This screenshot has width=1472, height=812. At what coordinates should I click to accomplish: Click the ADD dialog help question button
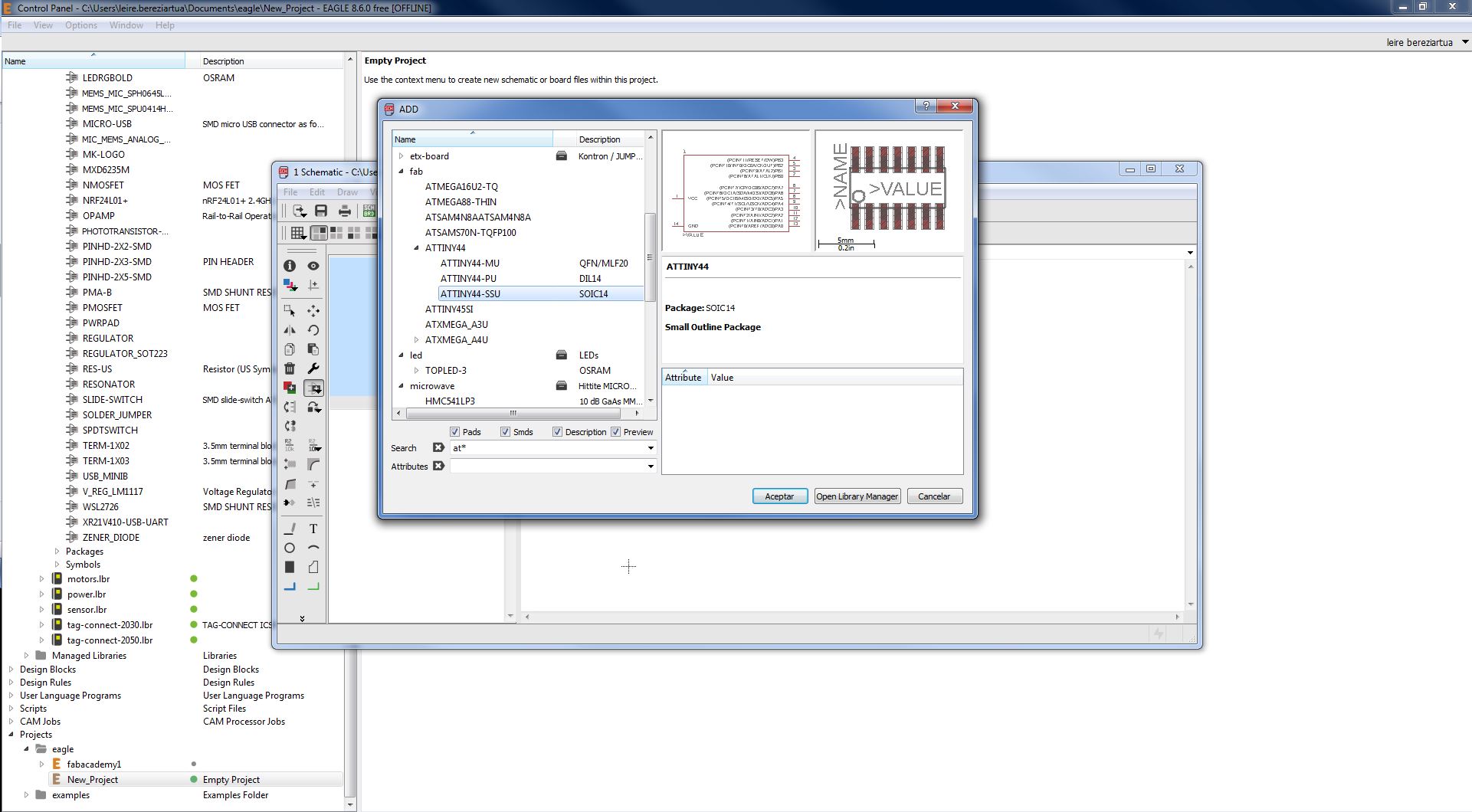click(x=926, y=106)
